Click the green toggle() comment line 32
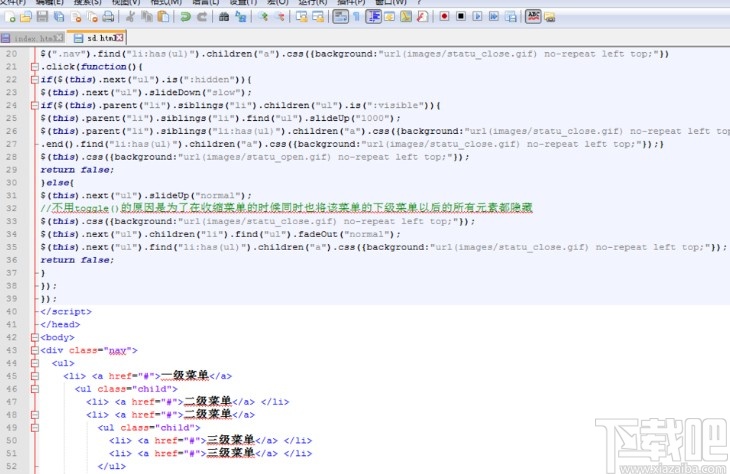Viewport: 730px width, 474px height. (286, 208)
